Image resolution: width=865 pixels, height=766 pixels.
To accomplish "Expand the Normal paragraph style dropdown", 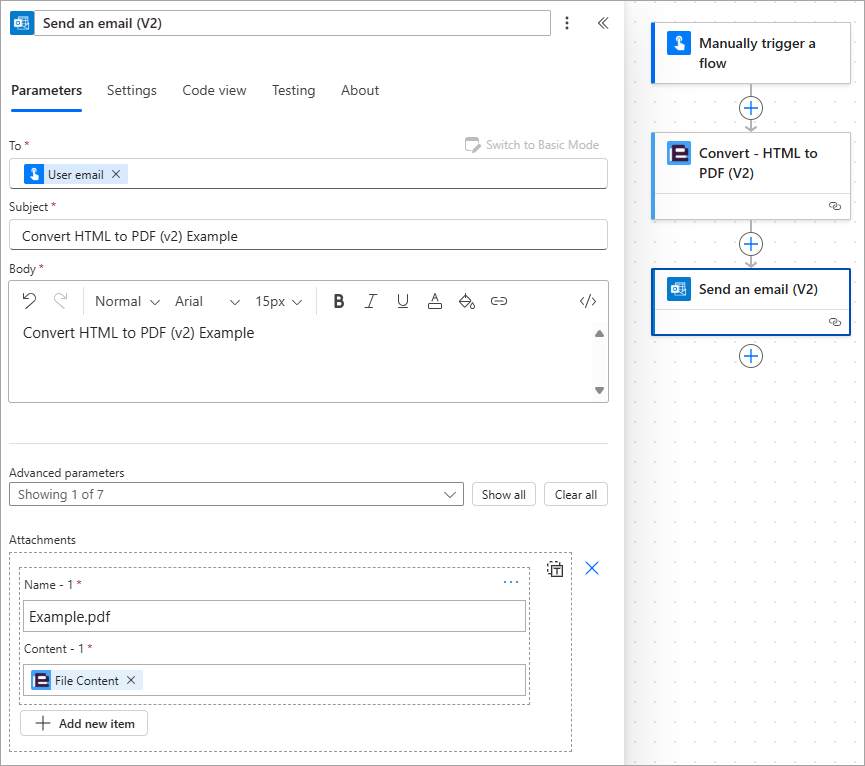I will click(127, 302).
